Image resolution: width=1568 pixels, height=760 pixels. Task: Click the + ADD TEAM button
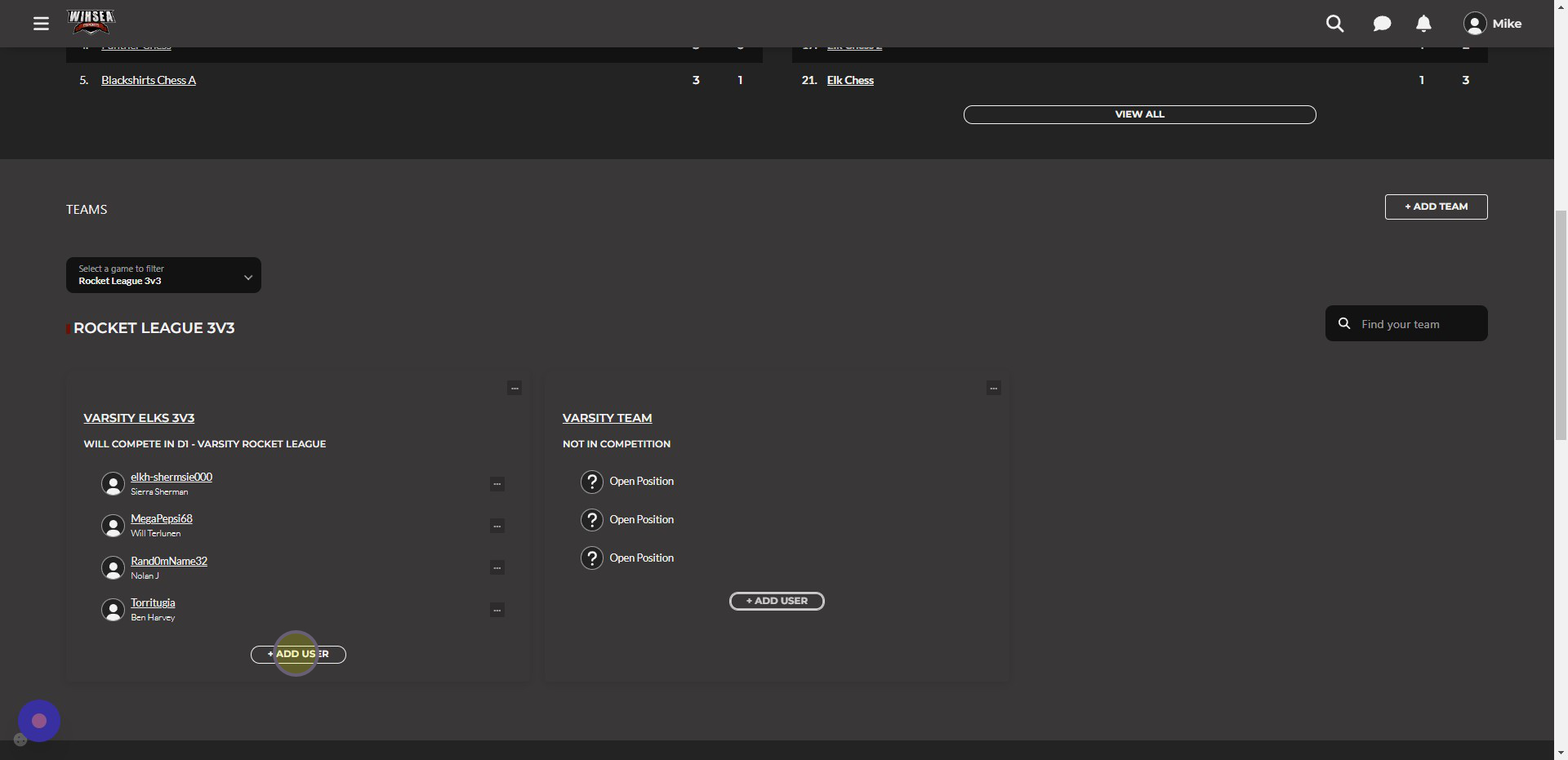pos(1436,207)
